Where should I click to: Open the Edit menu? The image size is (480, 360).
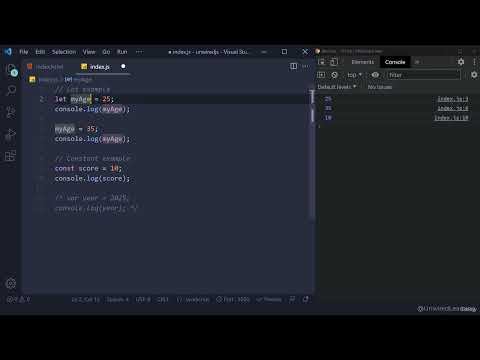[40, 52]
